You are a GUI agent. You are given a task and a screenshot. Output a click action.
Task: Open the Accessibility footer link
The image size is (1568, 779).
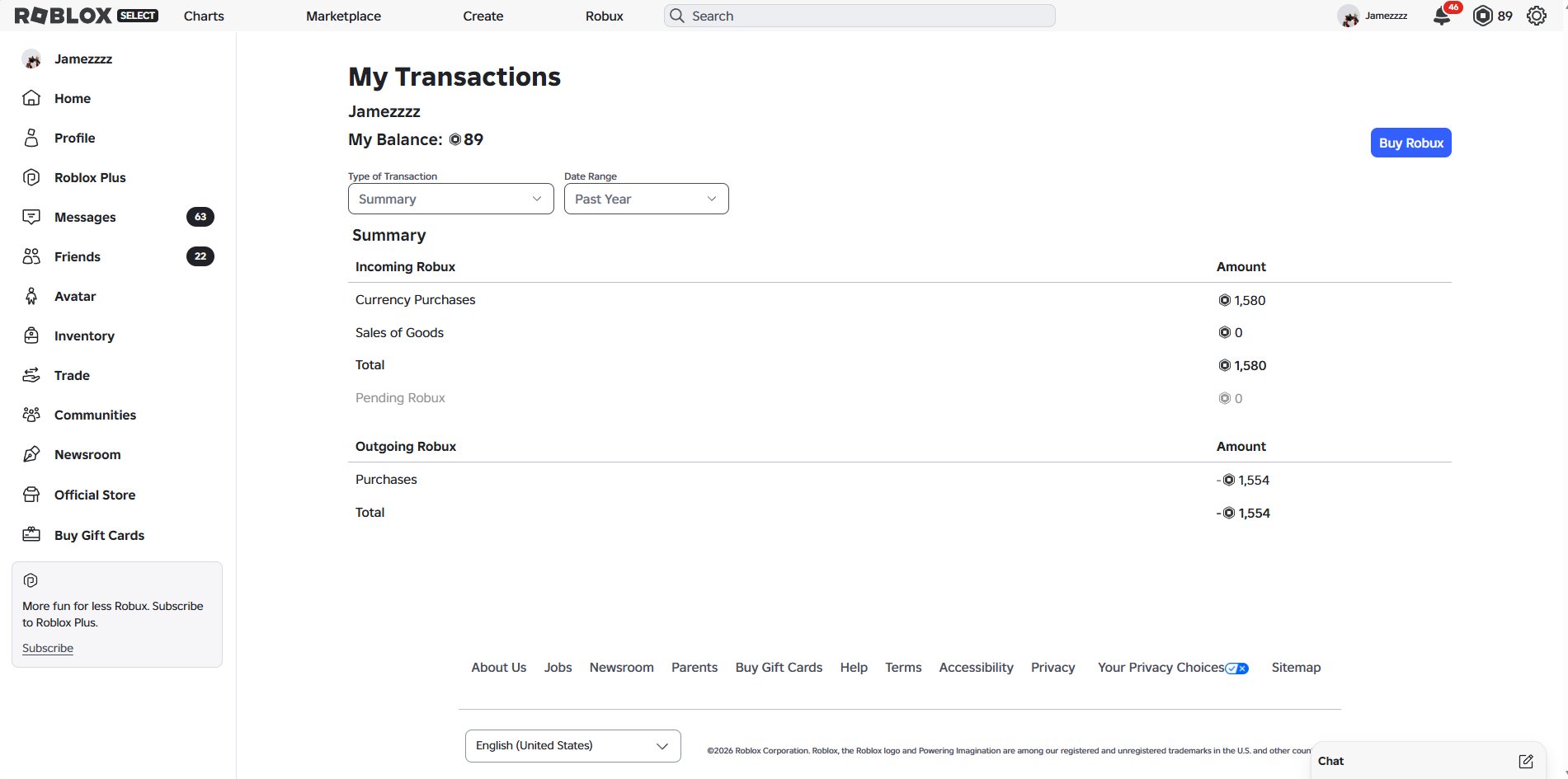point(976,668)
